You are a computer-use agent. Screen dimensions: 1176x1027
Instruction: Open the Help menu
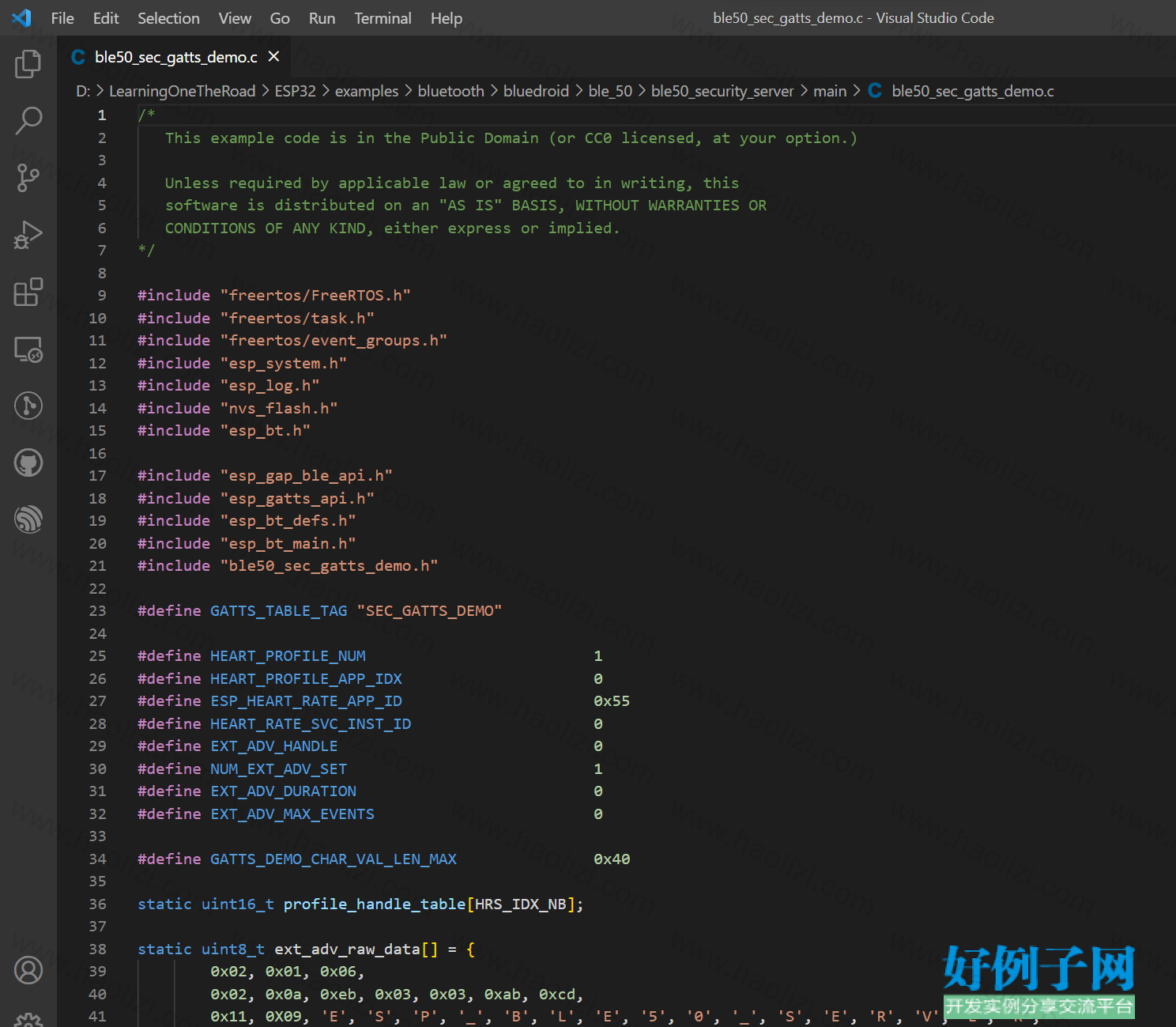tap(447, 18)
